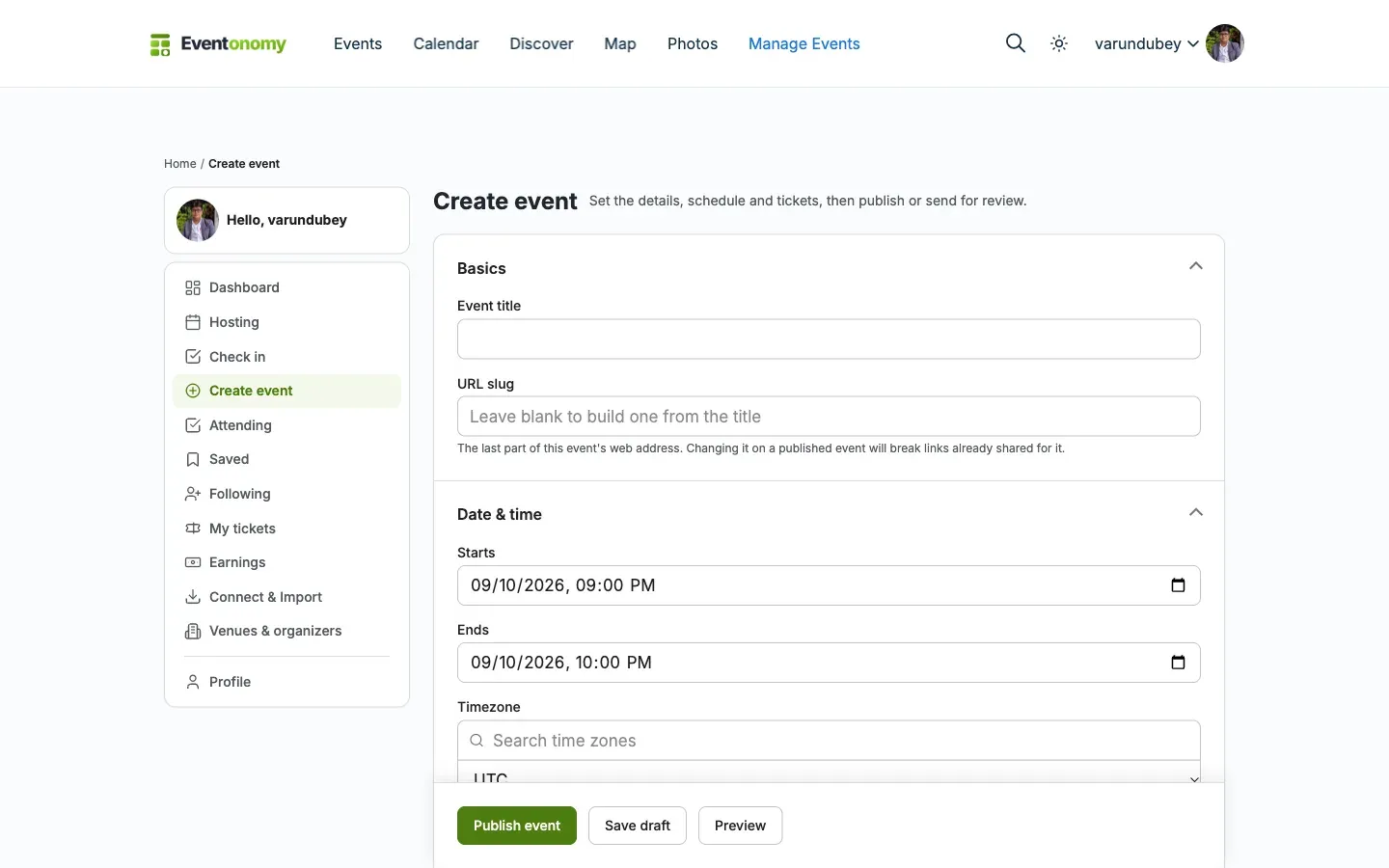Focus the Event title input field

[x=829, y=339]
